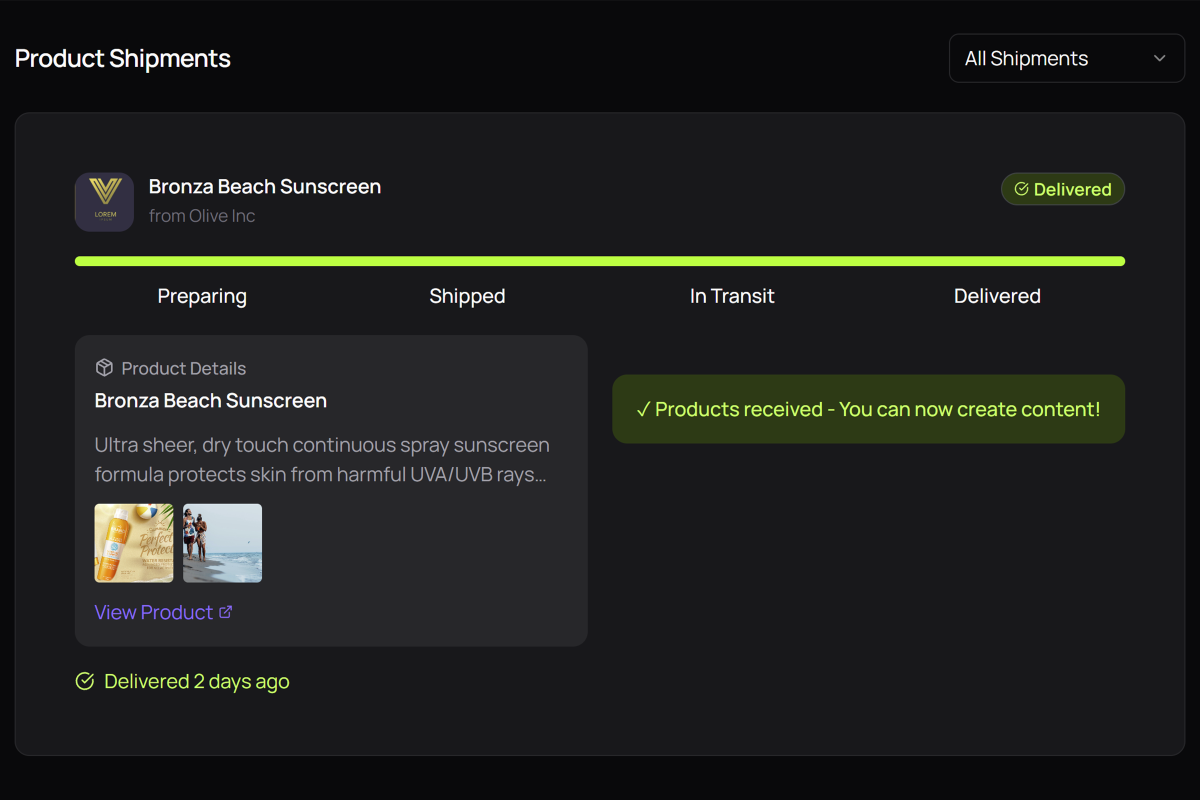
Task: Click the Delivered status badge
Action: pos(1062,189)
